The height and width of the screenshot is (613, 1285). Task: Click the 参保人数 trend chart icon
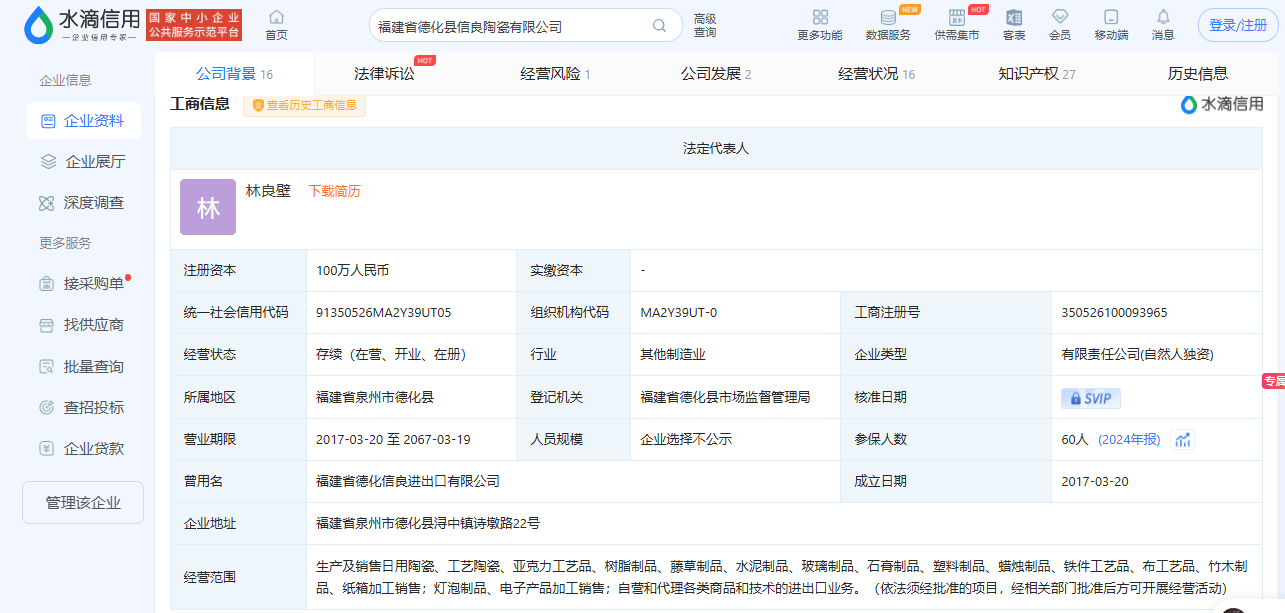(1183, 440)
